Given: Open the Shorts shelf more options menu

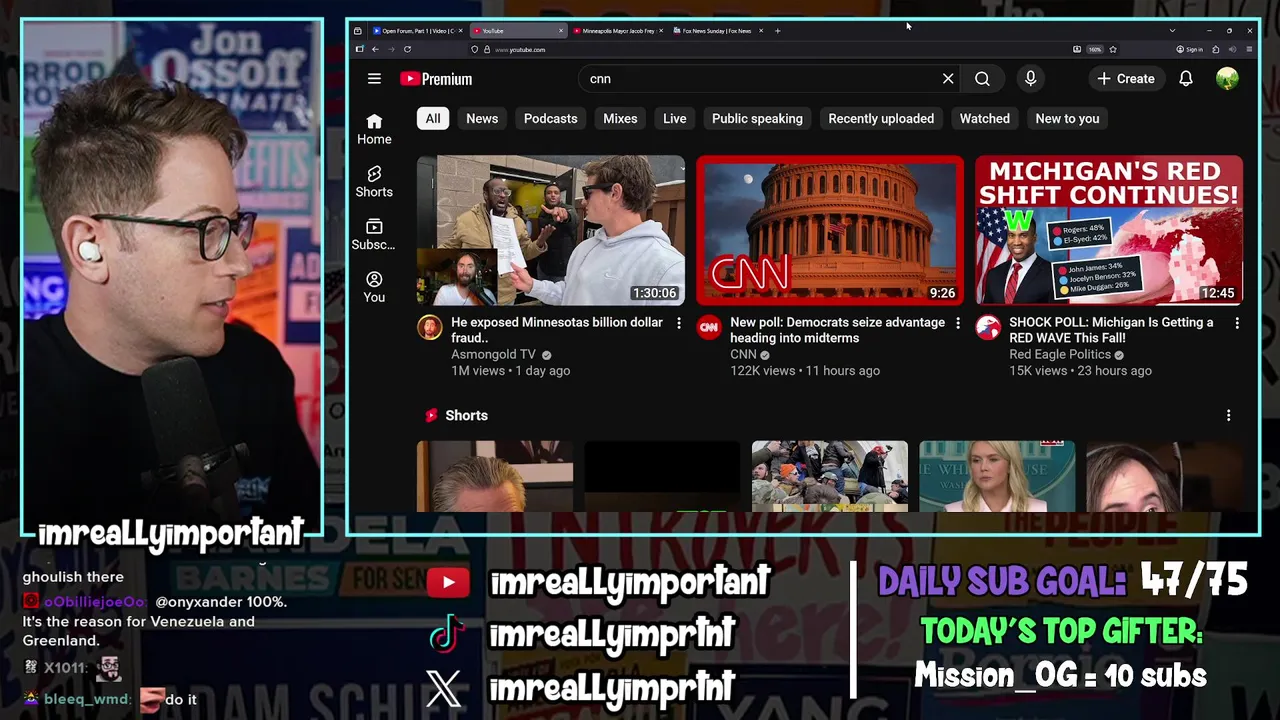Looking at the screenshot, I should (1228, 415).
